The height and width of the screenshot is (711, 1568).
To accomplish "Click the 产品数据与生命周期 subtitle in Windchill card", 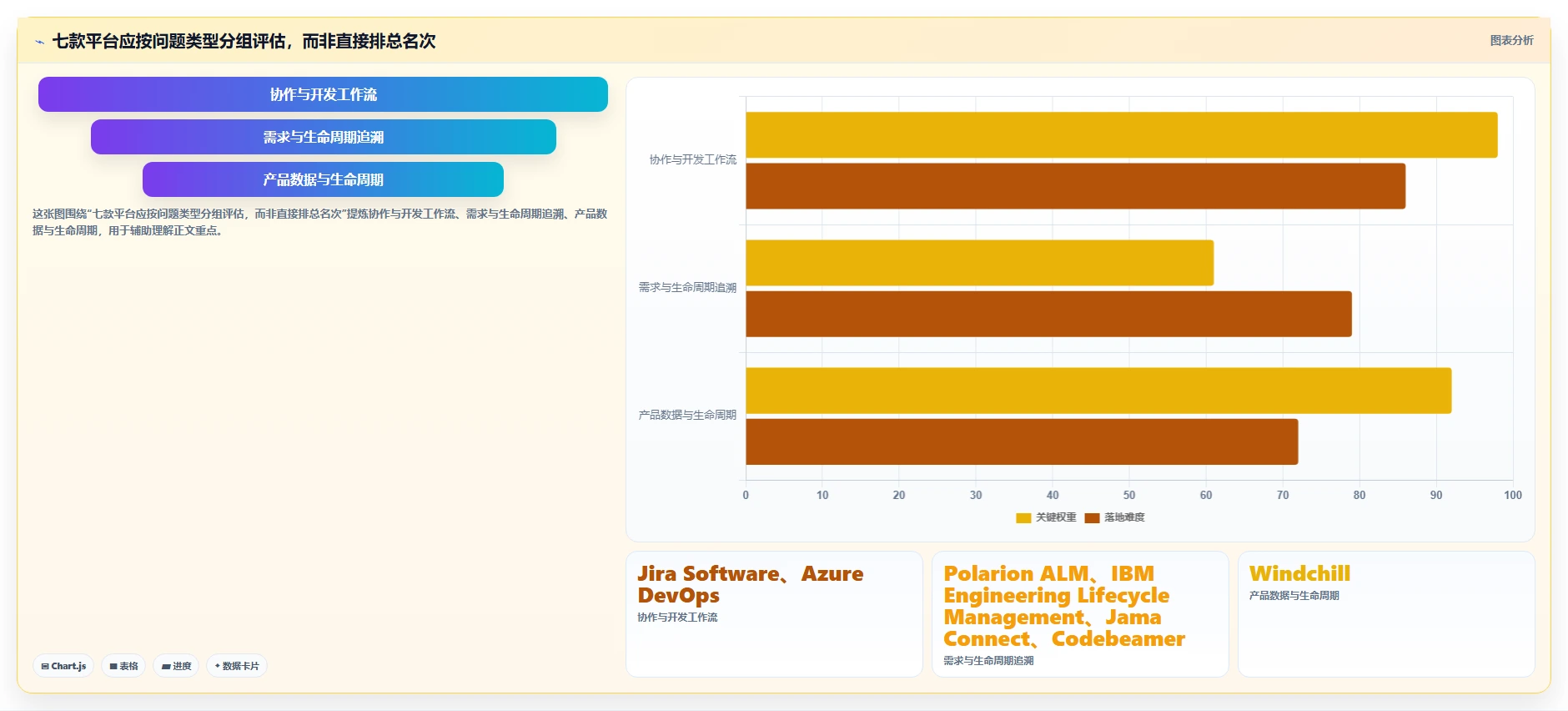I will tap(1294, 596).
